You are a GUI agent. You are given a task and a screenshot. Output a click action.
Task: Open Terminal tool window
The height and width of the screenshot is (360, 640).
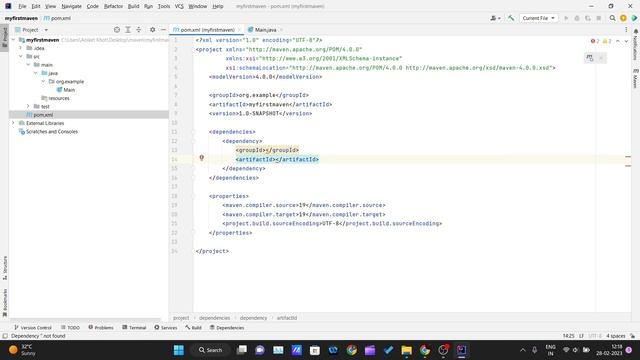(134, 327)
